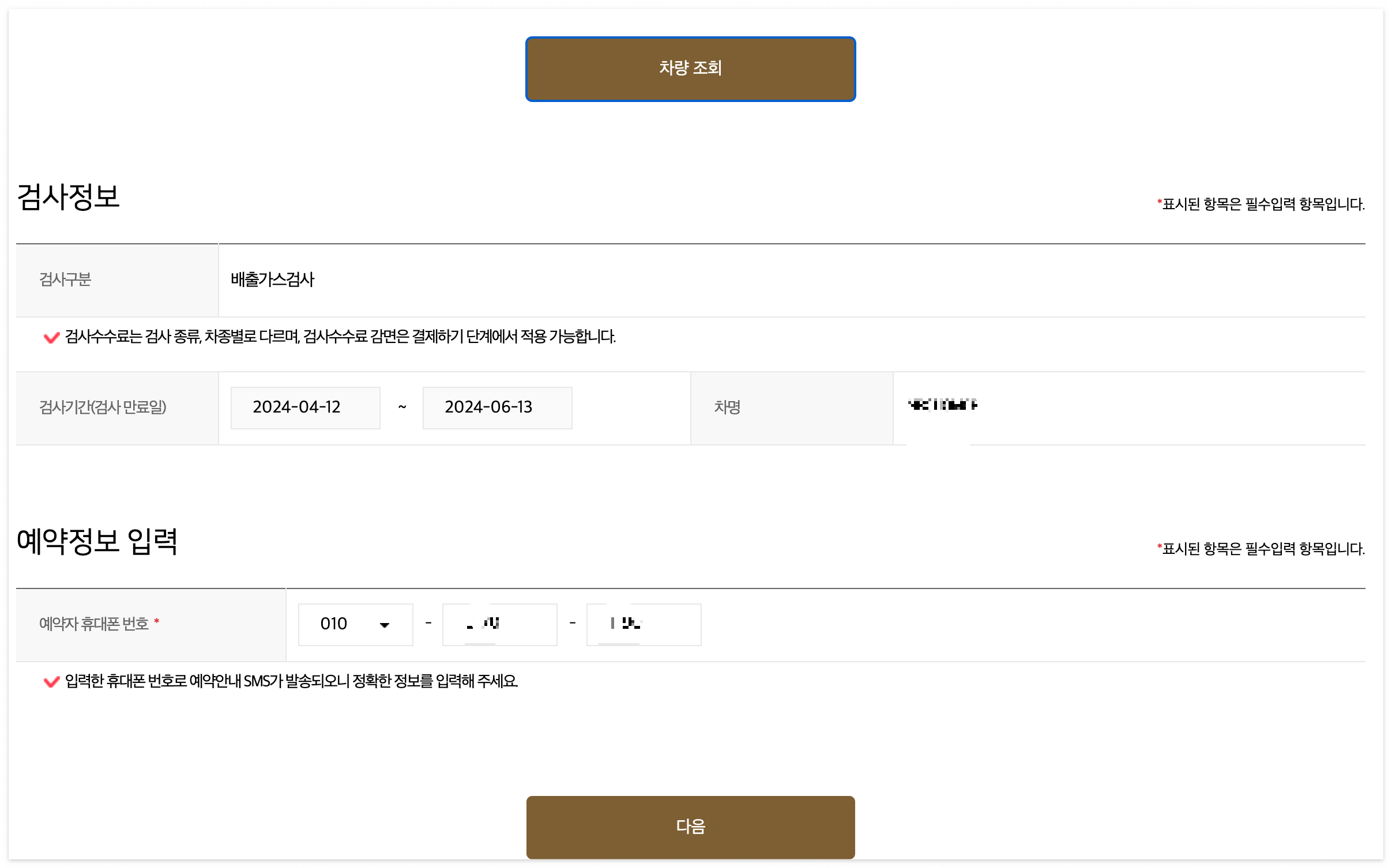The height and width of the screenshot is (868, 1392).
Task: Click the blurred 차명 value
Action: click(942, 405)
